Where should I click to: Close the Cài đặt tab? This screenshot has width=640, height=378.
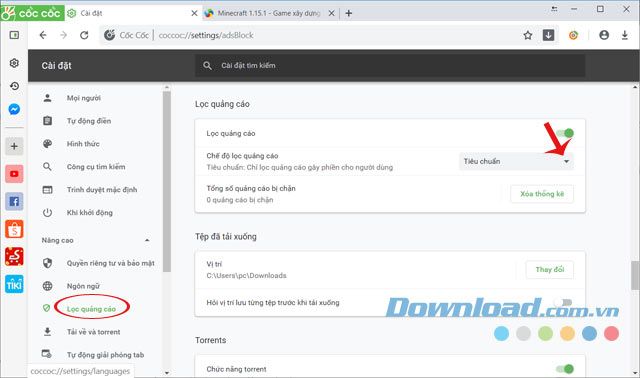[x=195, y=13]
